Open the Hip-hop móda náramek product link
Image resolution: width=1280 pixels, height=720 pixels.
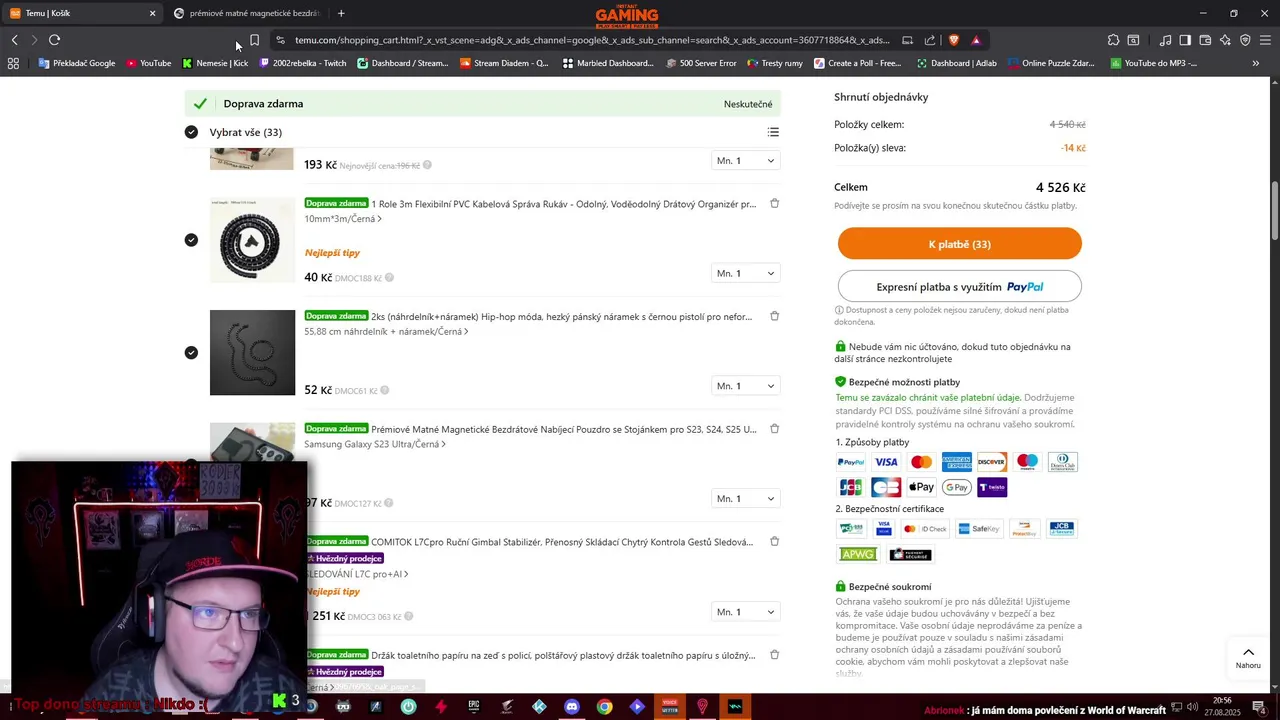coord(562,317)
